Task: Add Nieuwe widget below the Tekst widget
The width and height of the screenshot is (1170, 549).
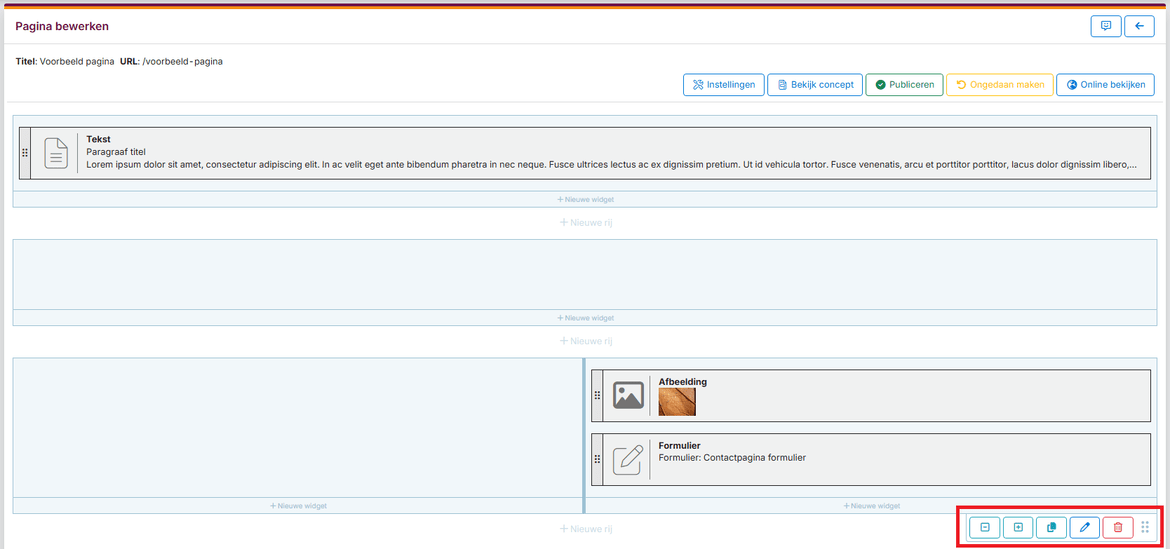Action: pyautogui.click(x=585, y=199)
